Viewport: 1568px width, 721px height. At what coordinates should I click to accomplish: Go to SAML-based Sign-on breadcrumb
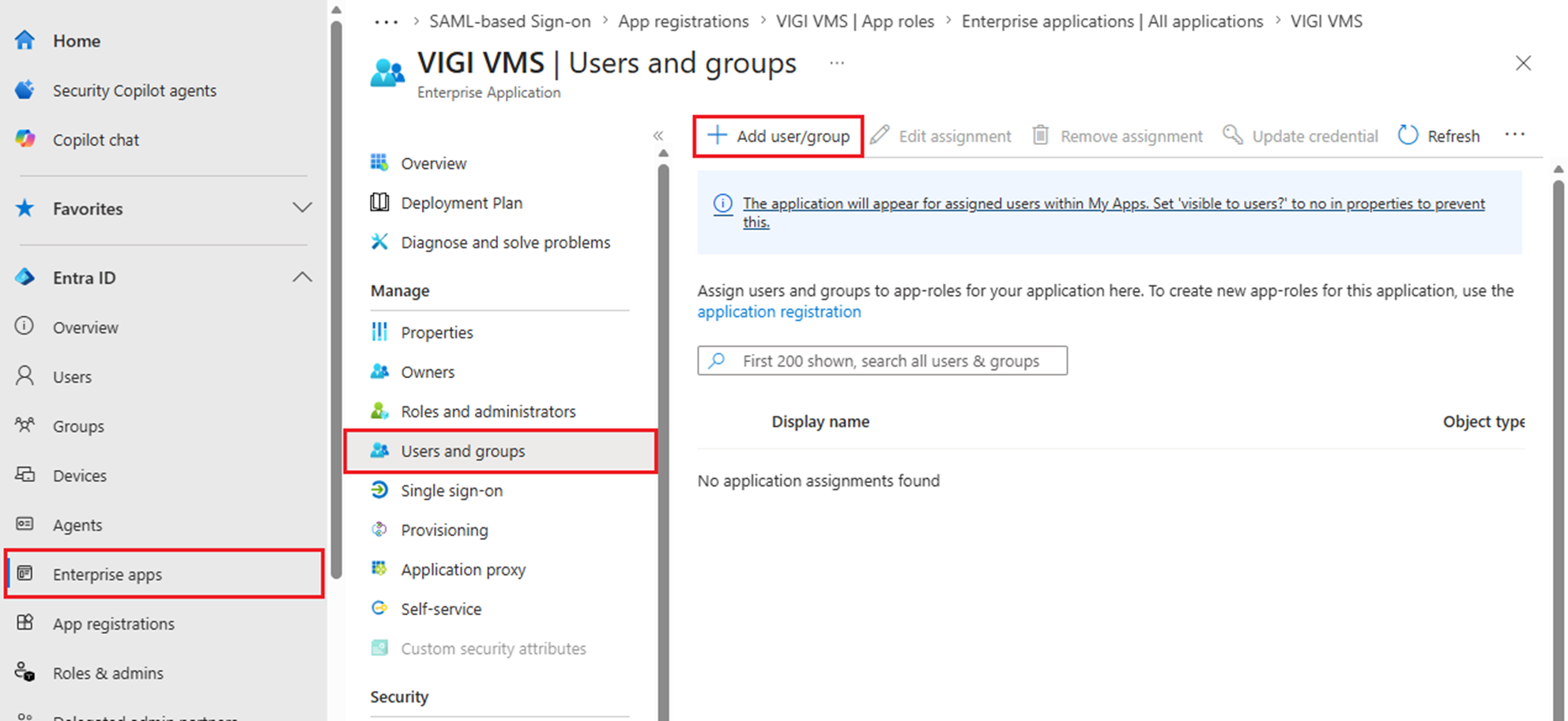click(x=510, y=21)
